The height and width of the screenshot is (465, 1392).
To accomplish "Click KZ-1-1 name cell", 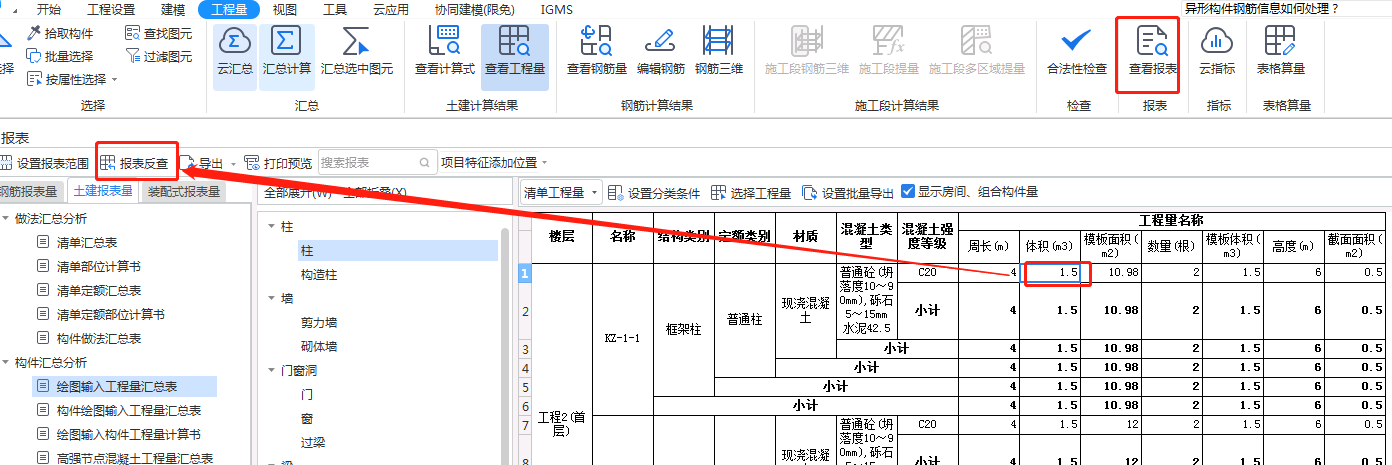I will (623, 337).
